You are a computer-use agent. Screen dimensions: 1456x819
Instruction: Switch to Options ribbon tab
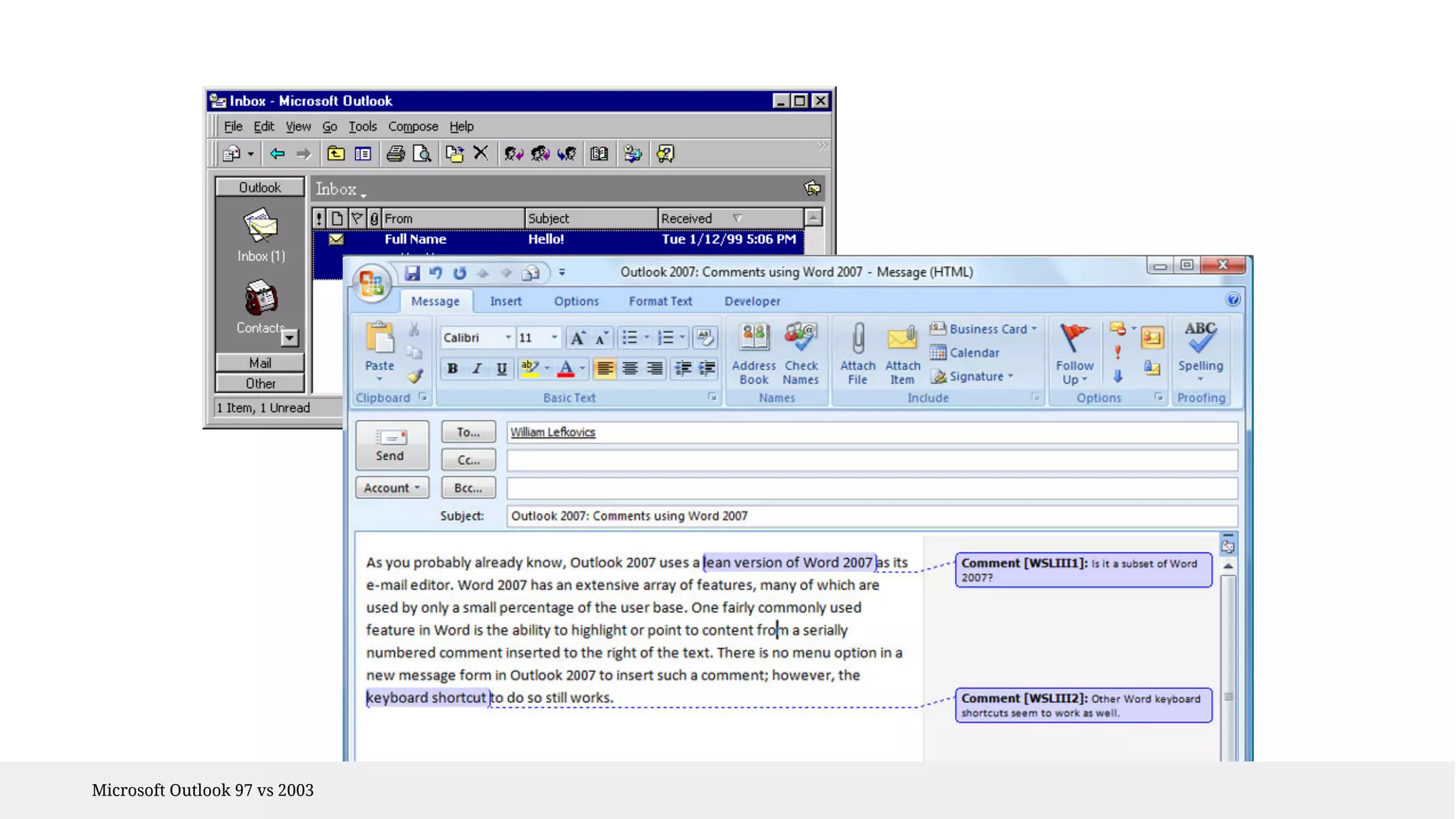click(x=577, y=301)
